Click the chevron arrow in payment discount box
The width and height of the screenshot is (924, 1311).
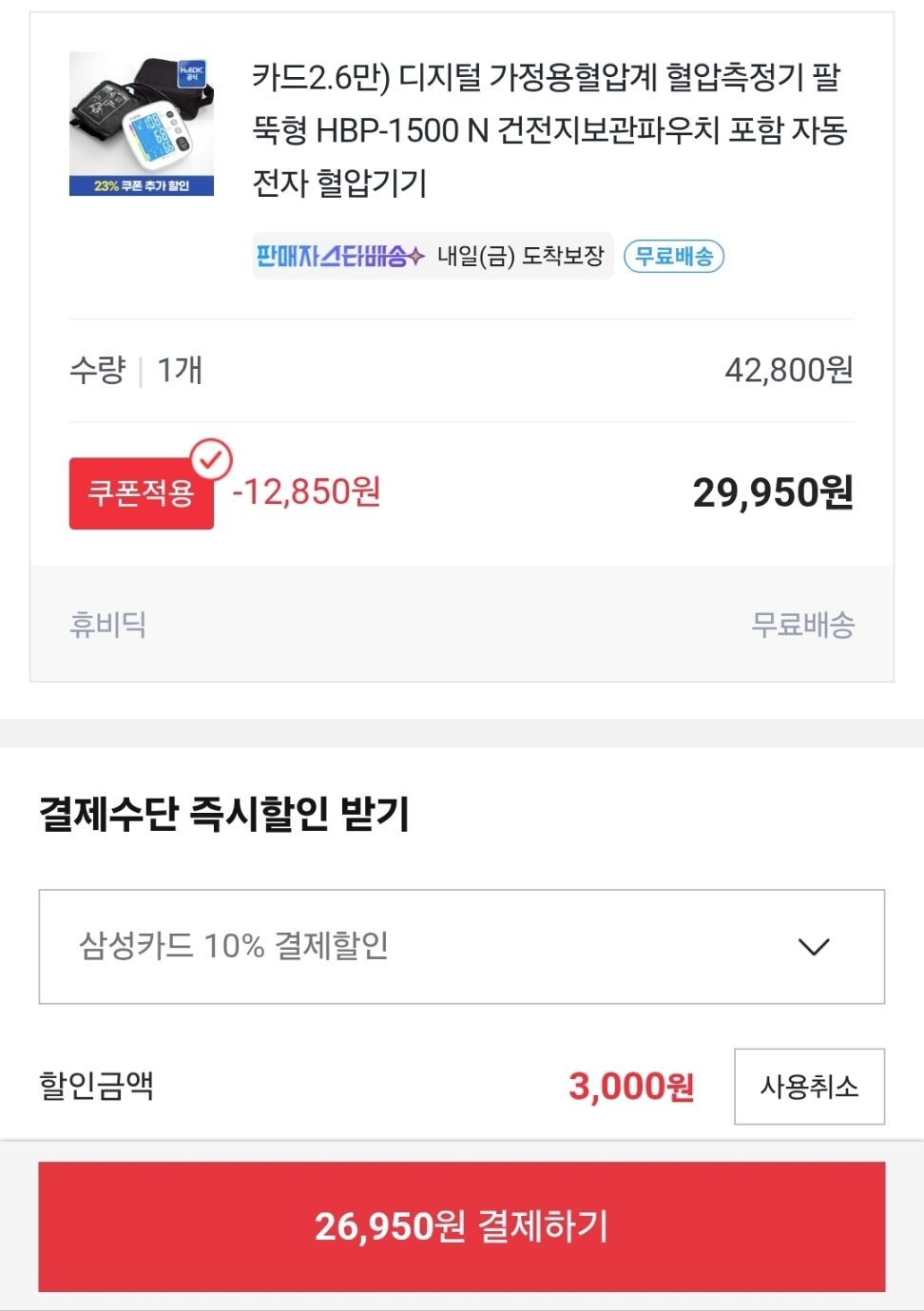pos(814,947)
